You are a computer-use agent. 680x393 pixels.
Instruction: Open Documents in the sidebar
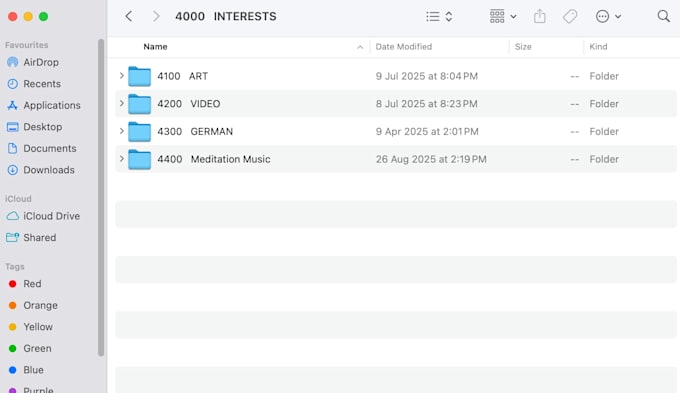pyautogui.click(x=50, y=148)
